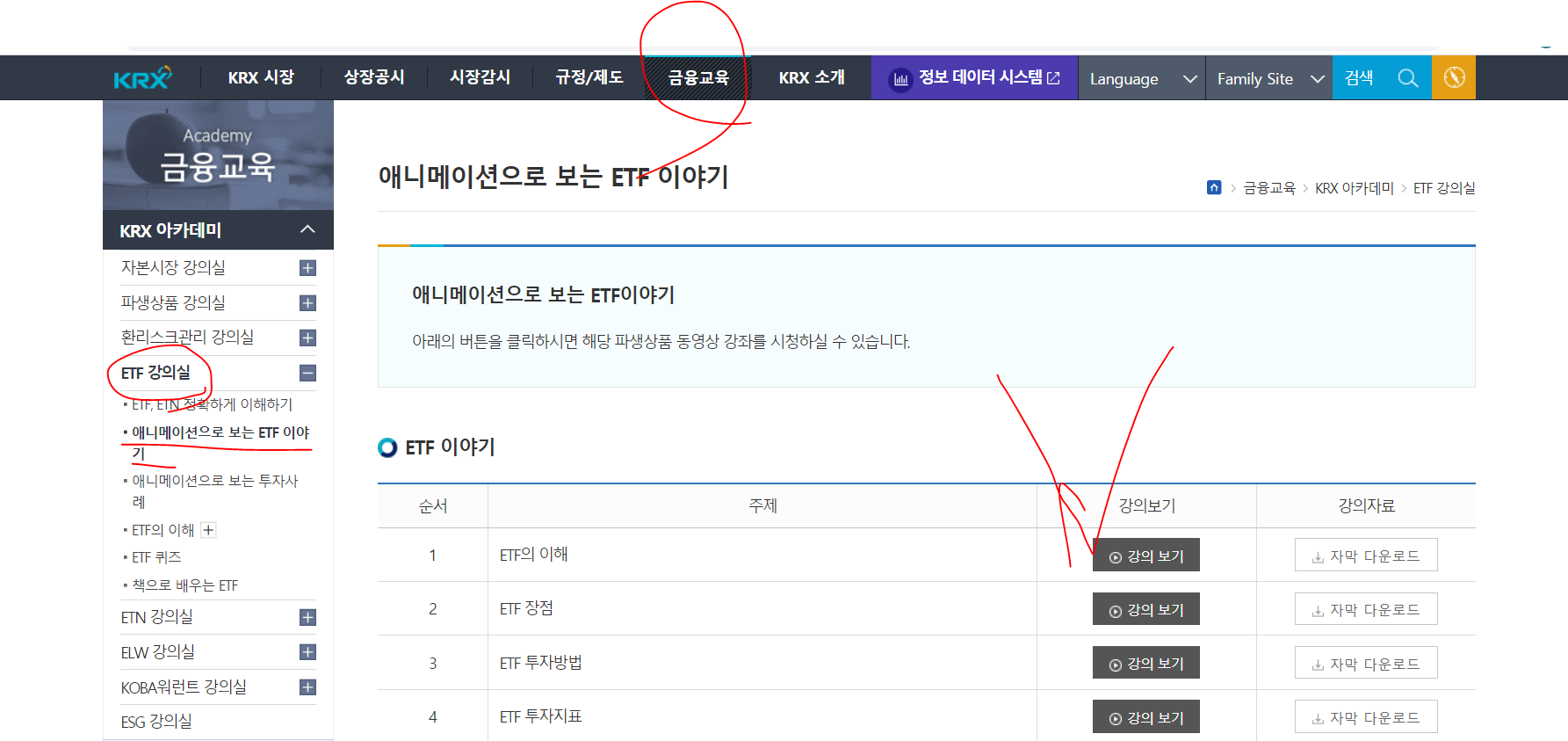Select ESG 강의실 in sidebar

[156, 722]
